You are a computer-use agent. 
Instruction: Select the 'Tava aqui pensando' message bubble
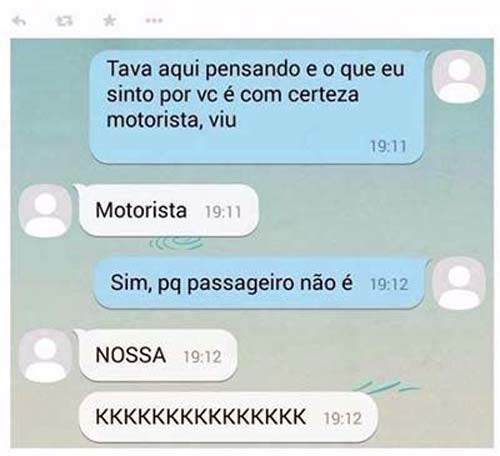pos(259,107)
